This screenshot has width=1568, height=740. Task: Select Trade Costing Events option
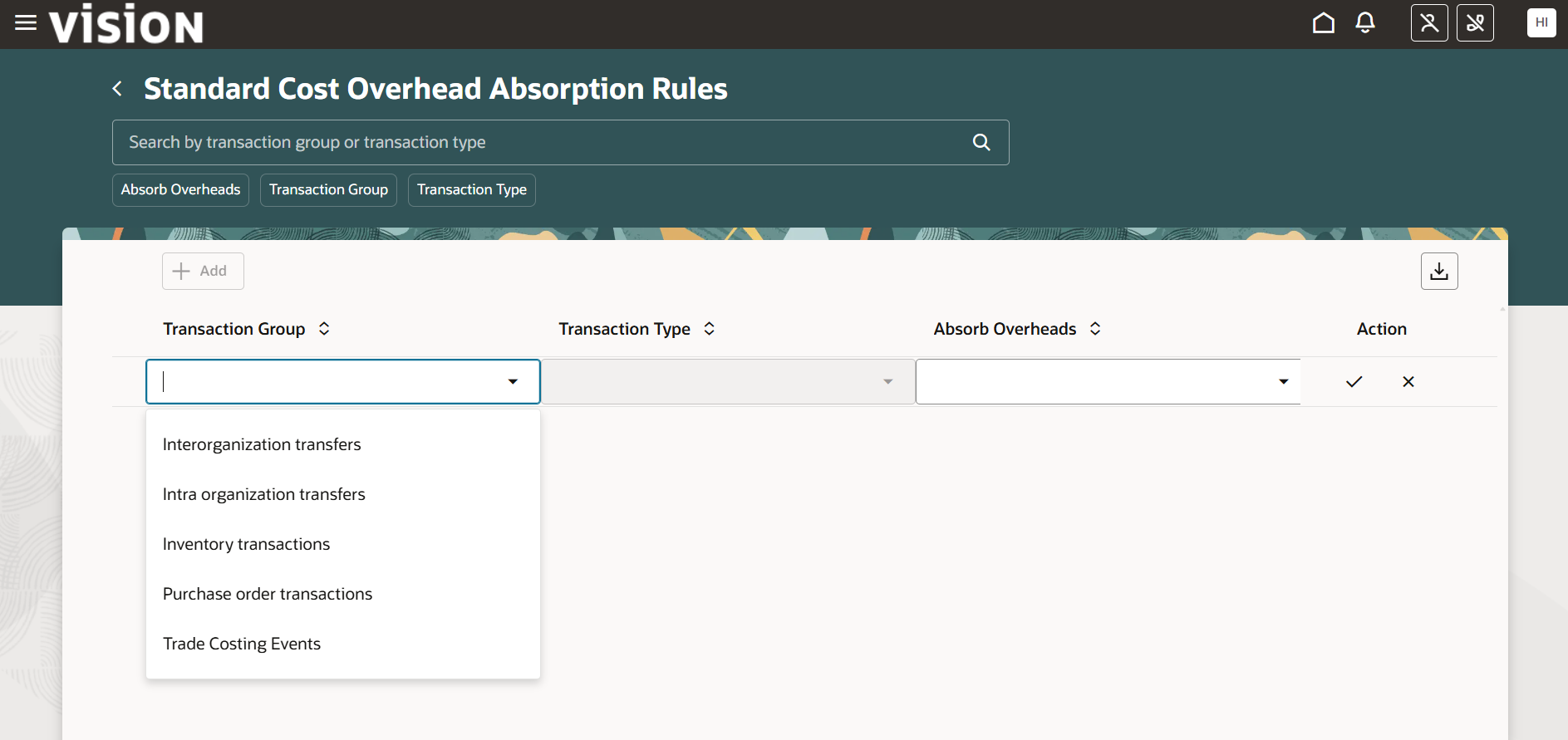pos(343,644)
